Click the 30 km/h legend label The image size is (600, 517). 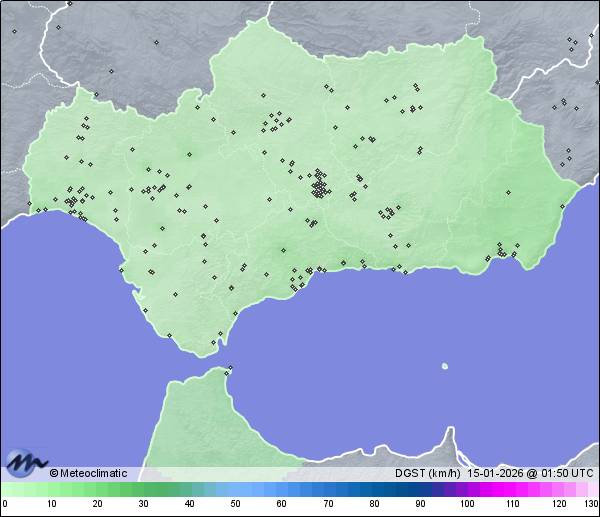coord(143,504)
